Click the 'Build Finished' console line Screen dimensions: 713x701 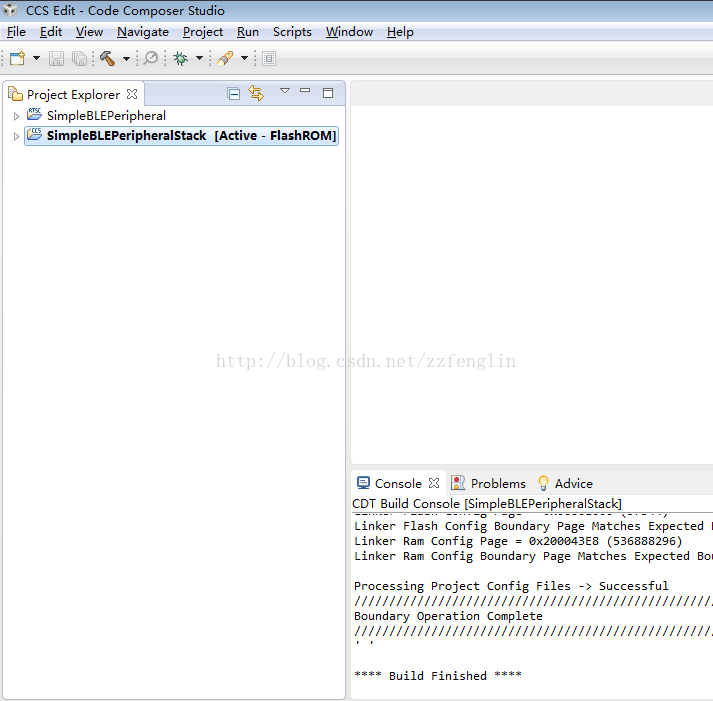pos(438,676)
